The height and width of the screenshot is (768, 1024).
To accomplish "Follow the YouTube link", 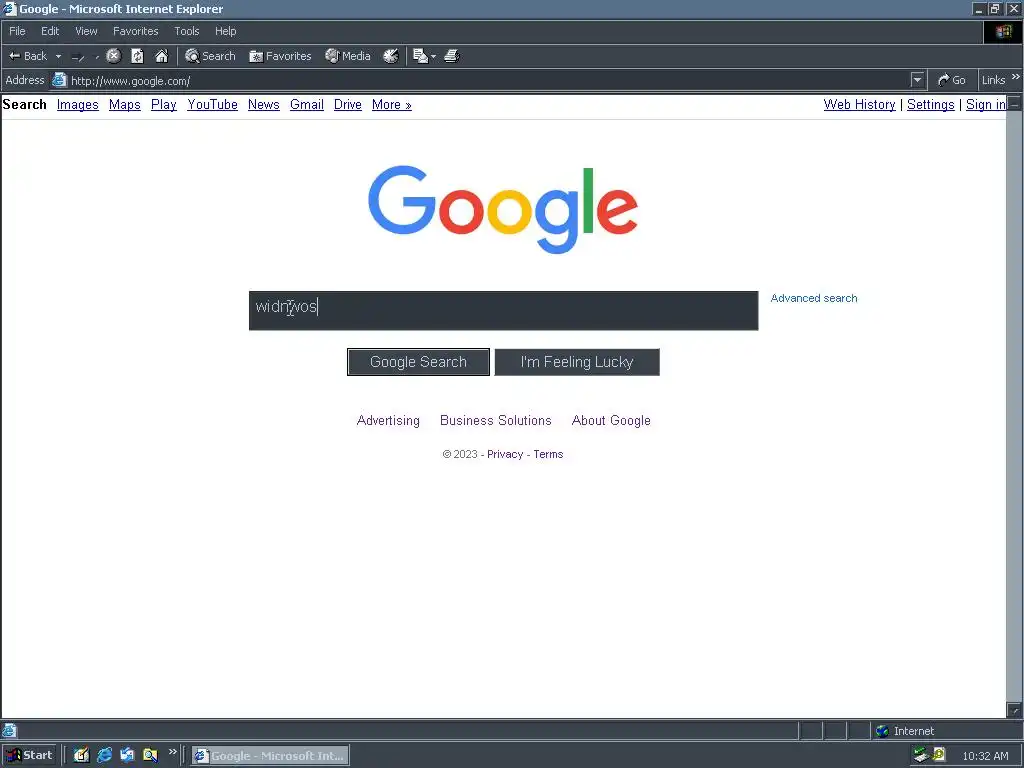I will point(212,104).
